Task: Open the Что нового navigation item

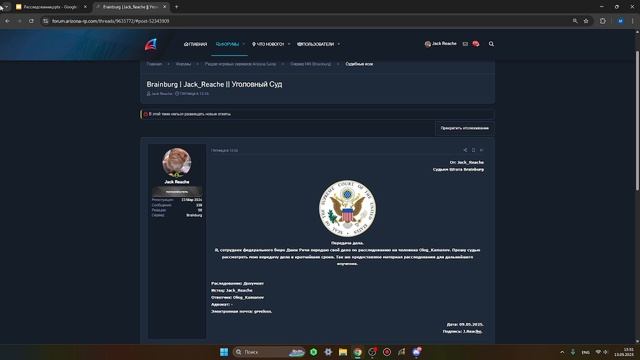Action: 268,44
